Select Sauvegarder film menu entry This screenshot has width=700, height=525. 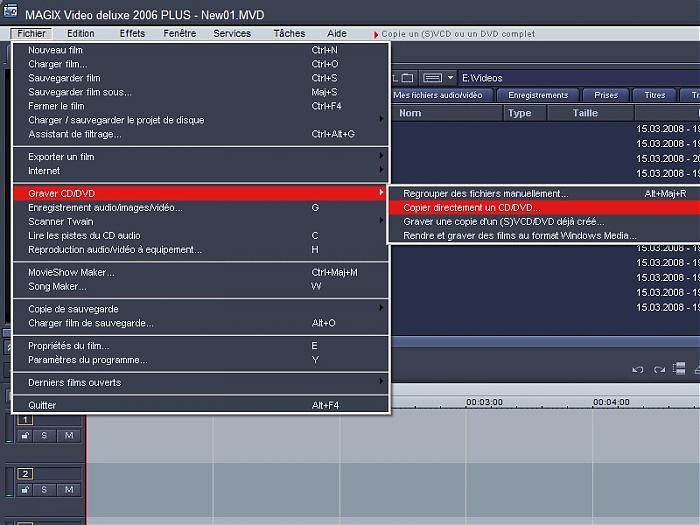tap(201, 78)
